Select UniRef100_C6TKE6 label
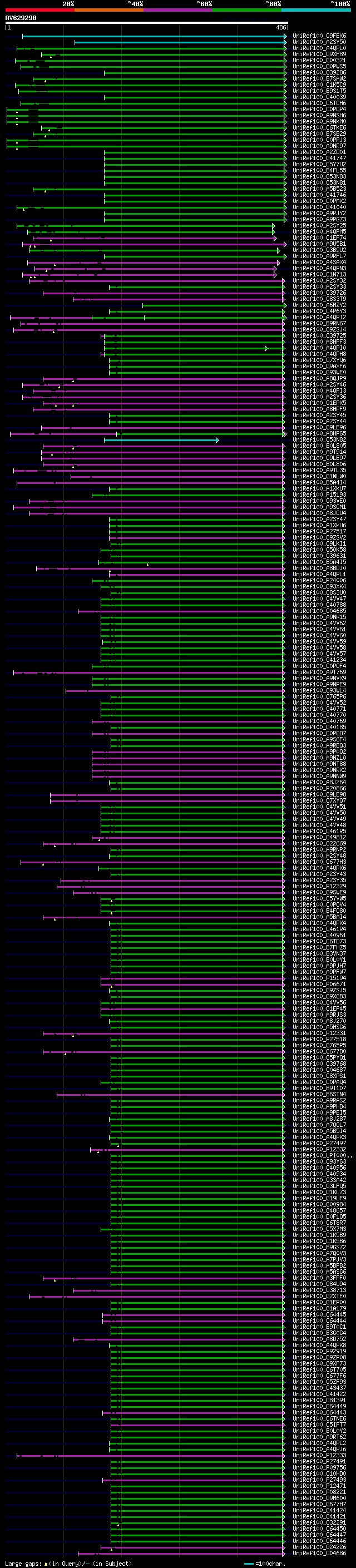The image size is (356, 1568). pyautogui.click(x=319, y=127)
